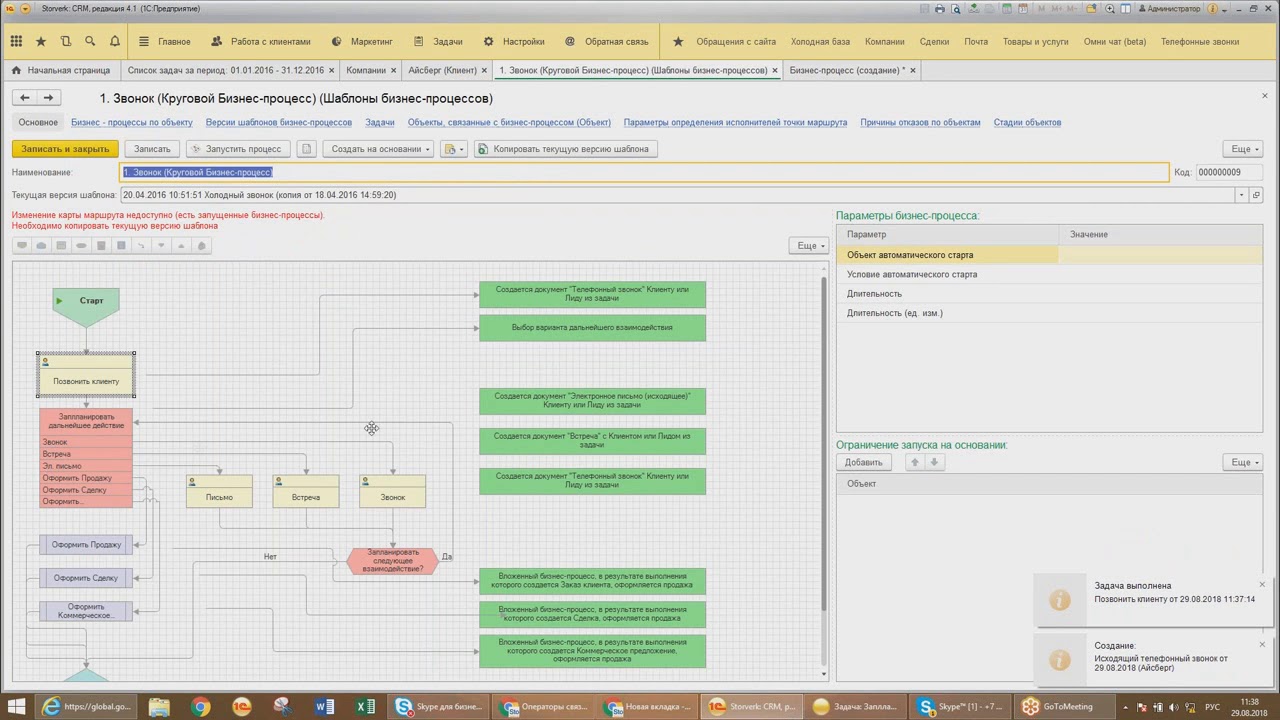Click the report document icon button
This screenshot has width=1280, height=720.
click(x=307, y=149)
